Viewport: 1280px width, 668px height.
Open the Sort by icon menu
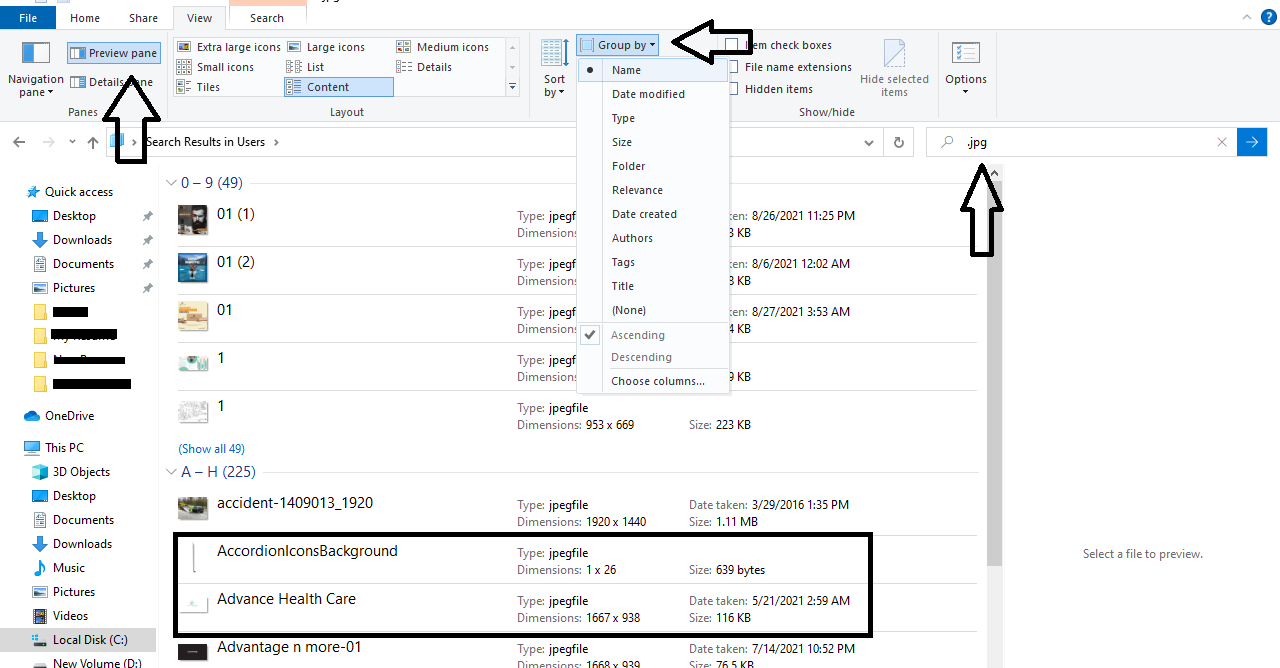(x=554, y=68)
